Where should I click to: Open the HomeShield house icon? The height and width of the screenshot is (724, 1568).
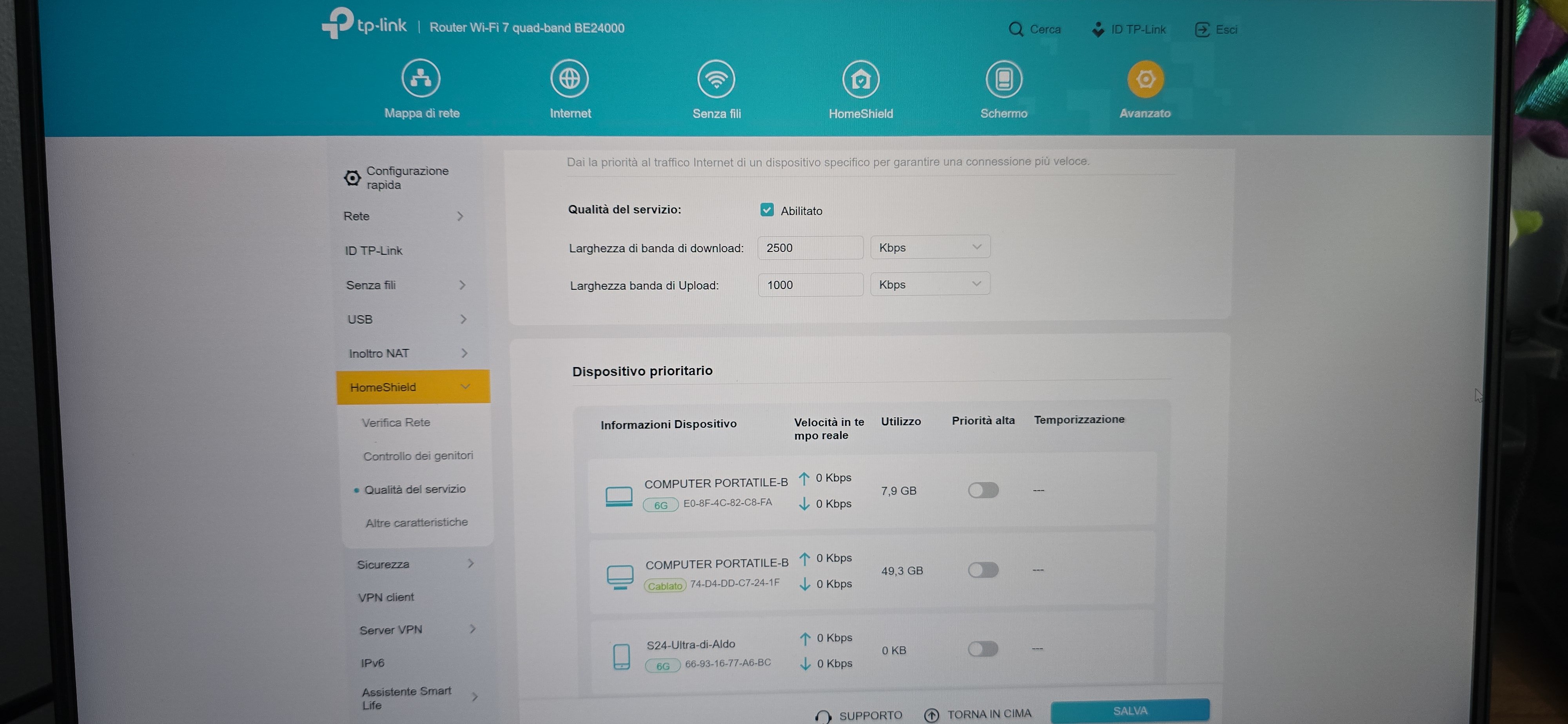(x=861, y=79)
